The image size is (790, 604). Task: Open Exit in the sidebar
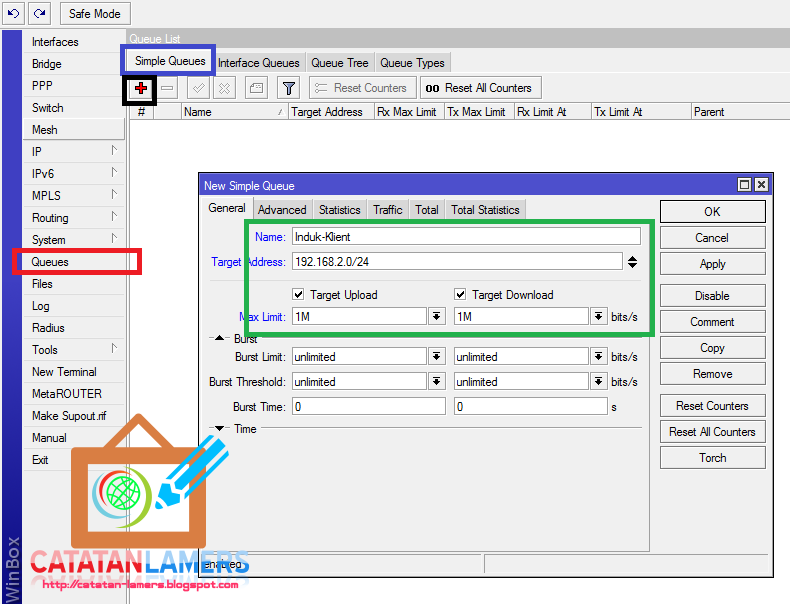pyautogui.click(x=74, y=460)
